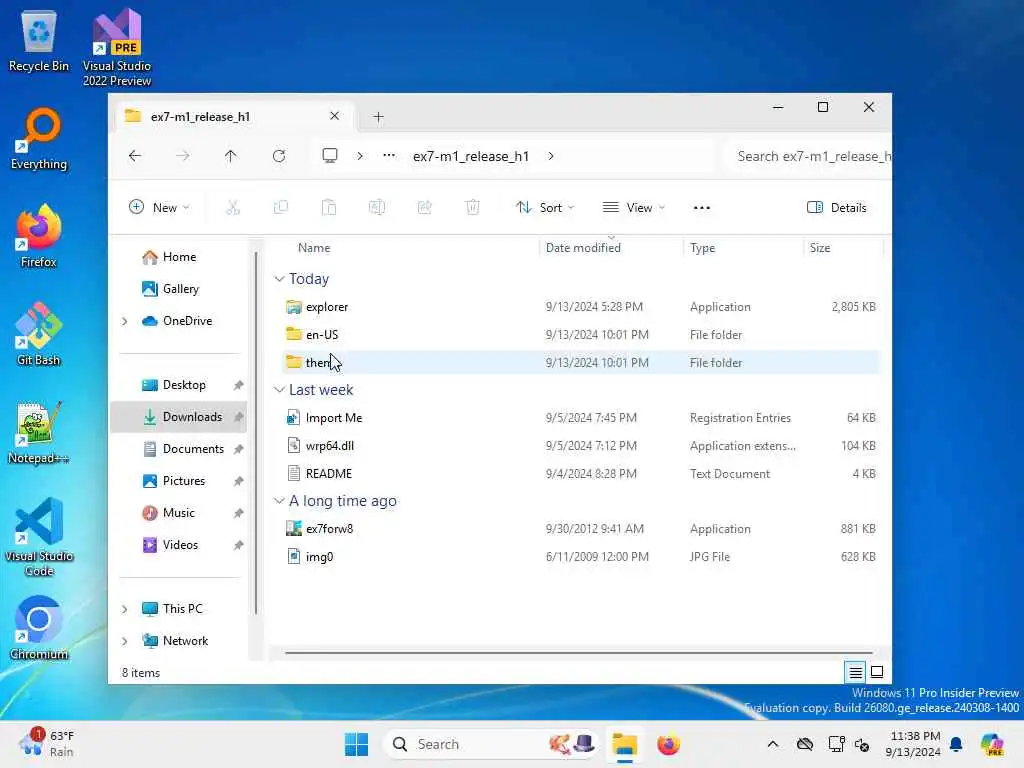
Task: Click the This PC monitor icon in address bar
Action: click(330, 156)
